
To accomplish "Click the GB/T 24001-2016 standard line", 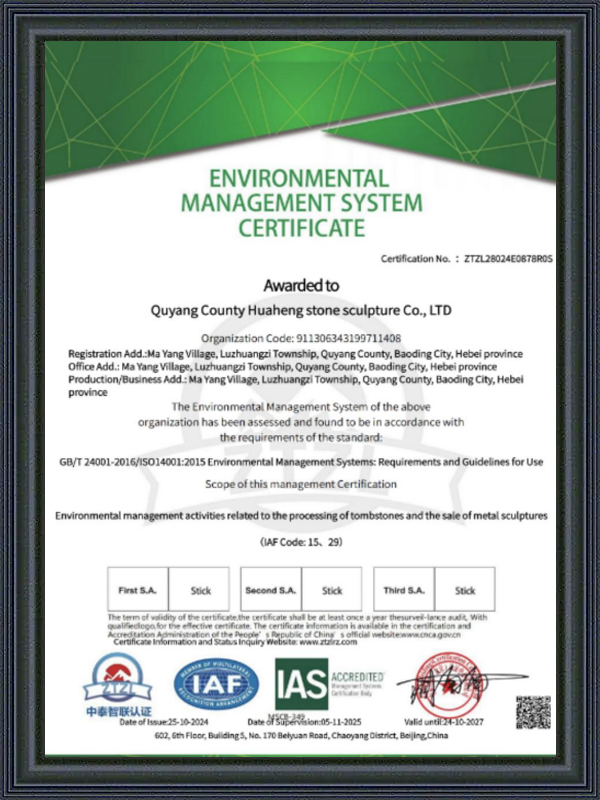I will coord(301,462).
